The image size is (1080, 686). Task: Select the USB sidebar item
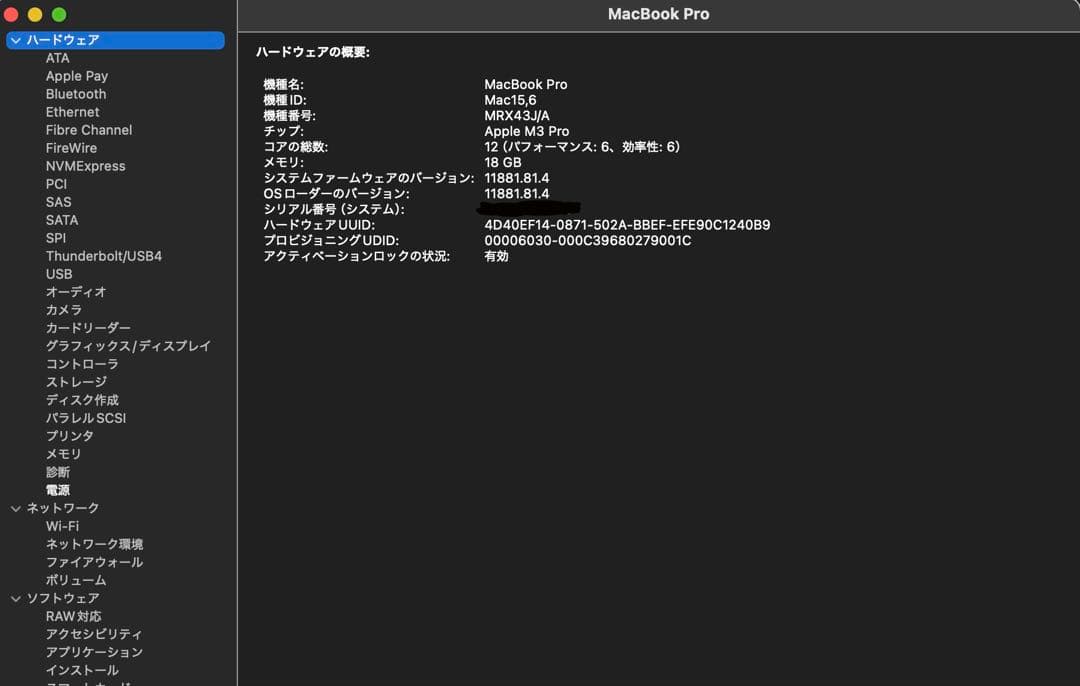pos(59,274)
